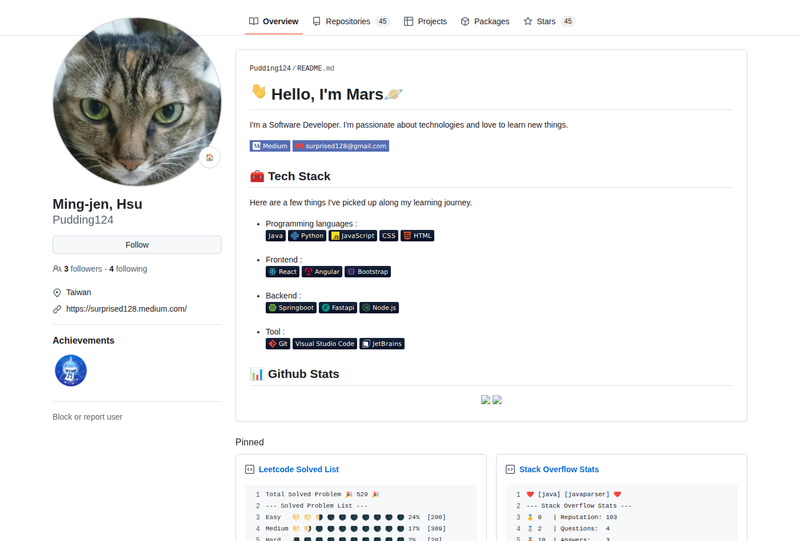Click the Total Solved Problem 529 line

[x=322, y=494]
